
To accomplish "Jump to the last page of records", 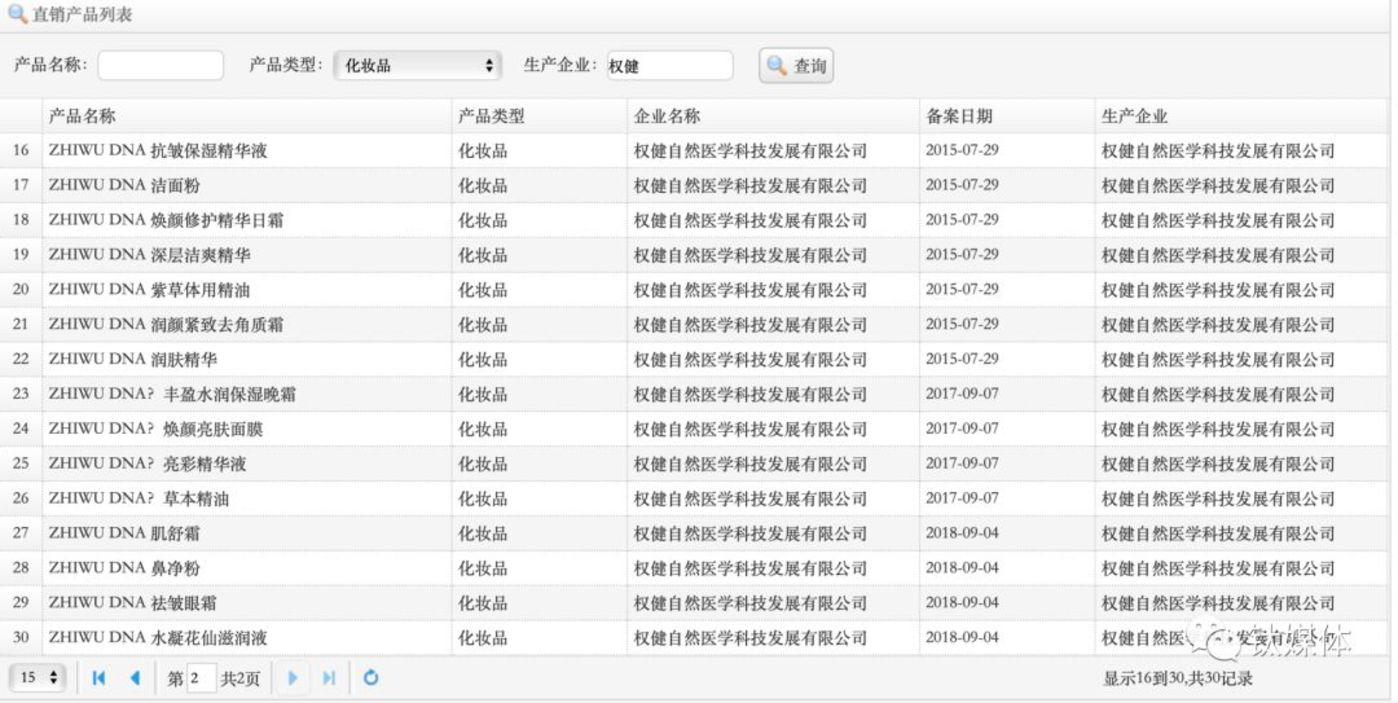I will click(328, 678).
